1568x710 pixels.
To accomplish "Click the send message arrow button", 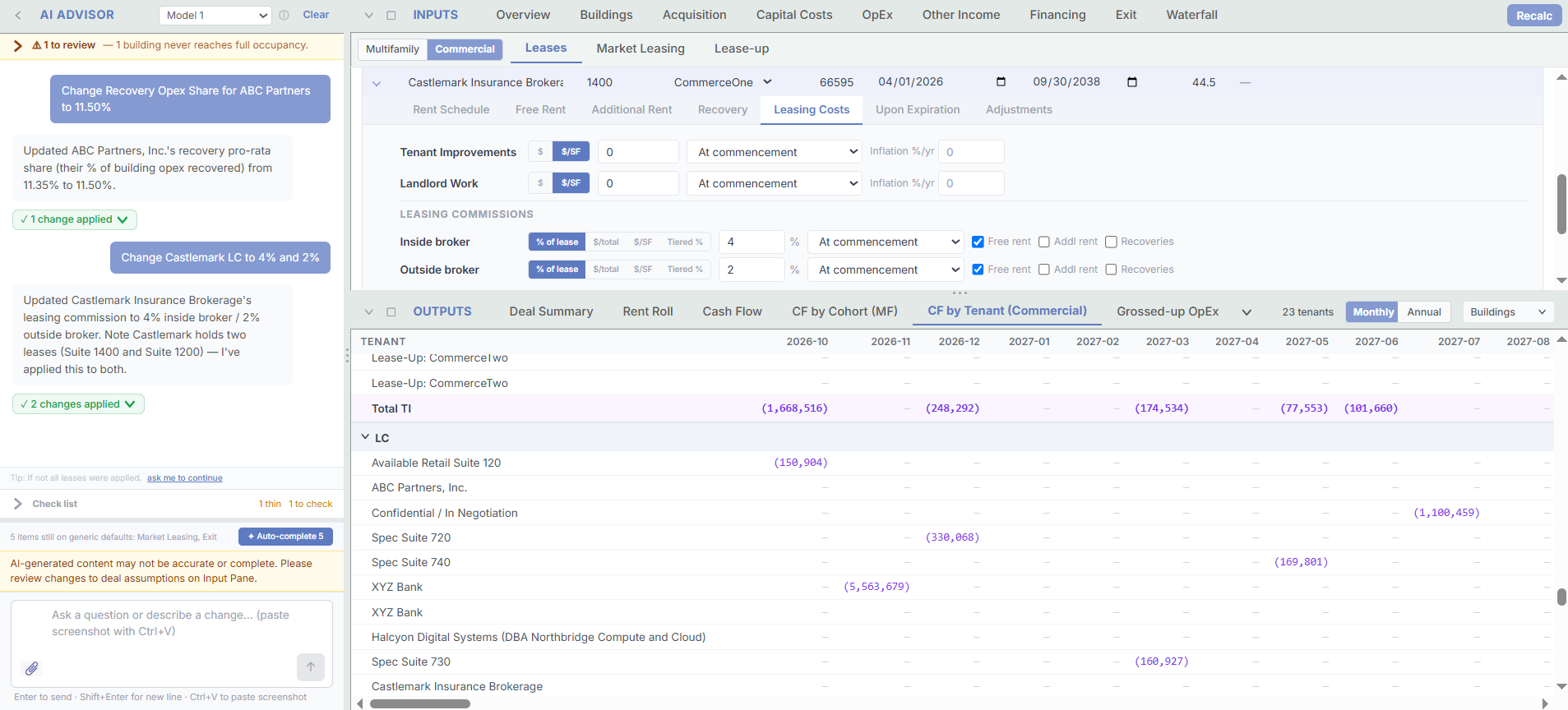I will 311,667.
